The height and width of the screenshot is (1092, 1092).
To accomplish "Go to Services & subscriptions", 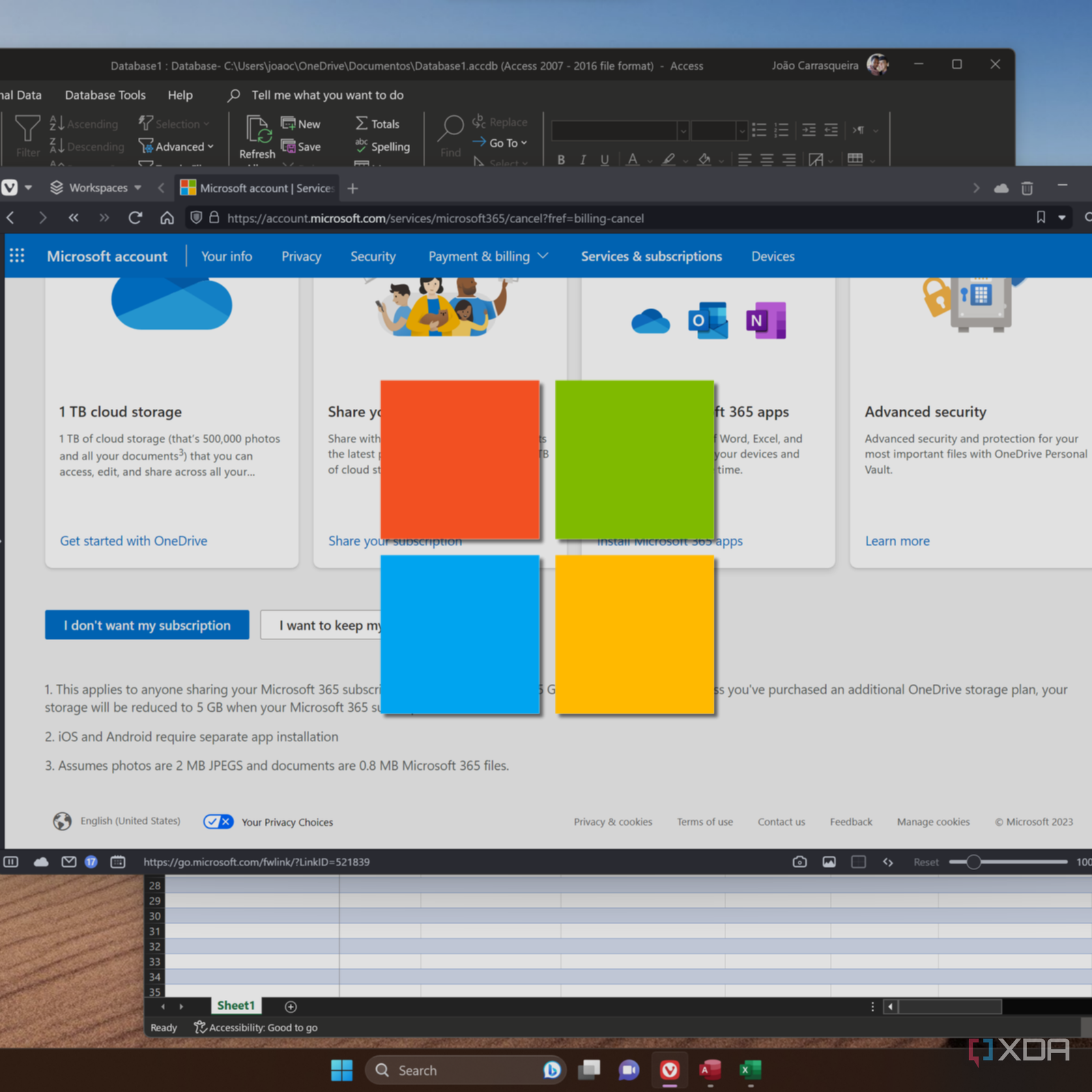I will 651,257.
